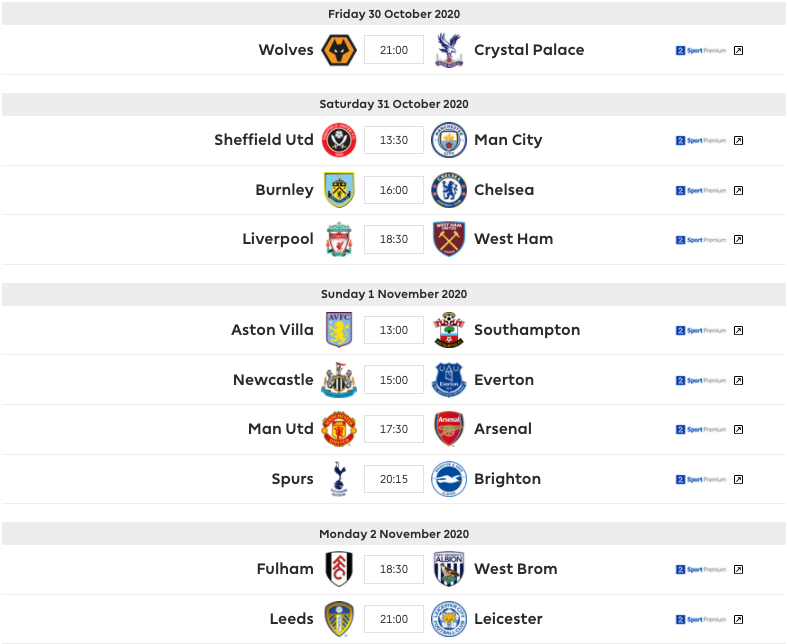Select the Liverpool club crest
This screenshot has width=787, height=644.
tap(339, 239)
